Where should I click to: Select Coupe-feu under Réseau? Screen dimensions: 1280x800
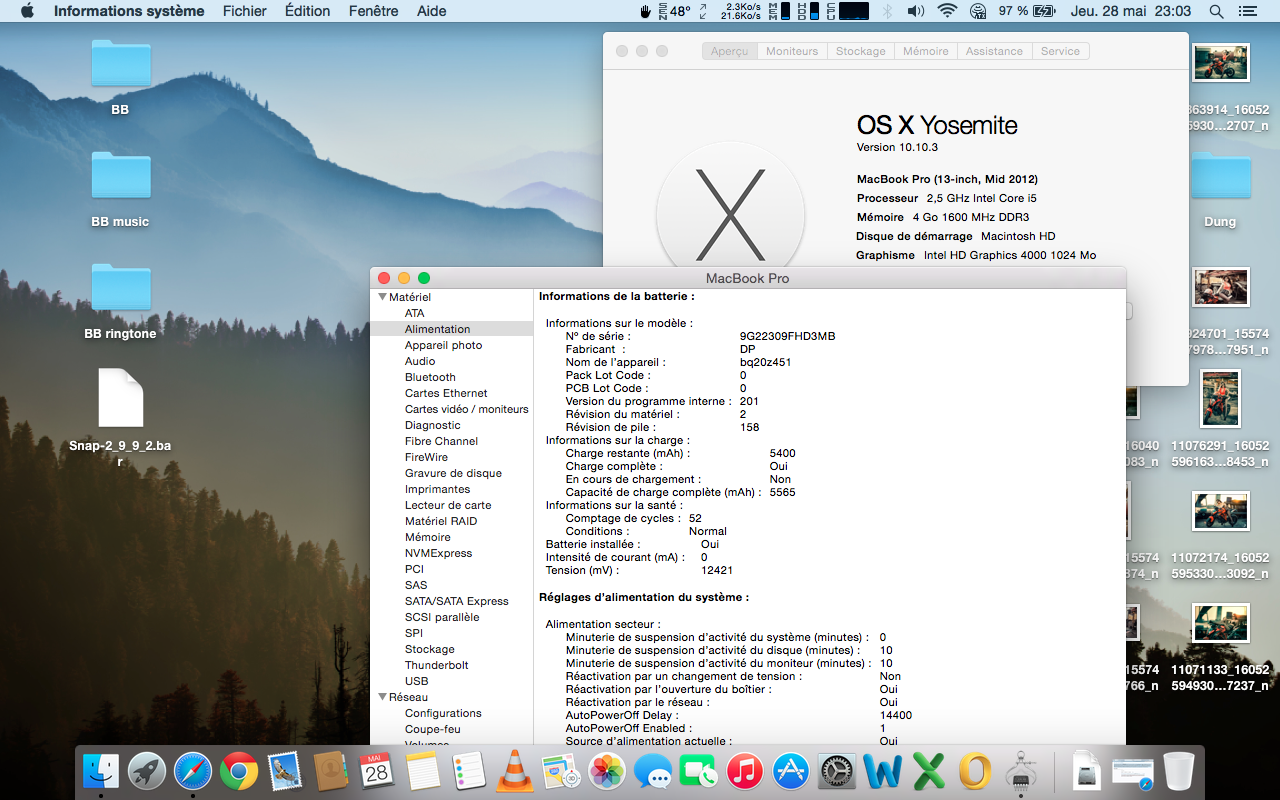(x=433, y=729)
